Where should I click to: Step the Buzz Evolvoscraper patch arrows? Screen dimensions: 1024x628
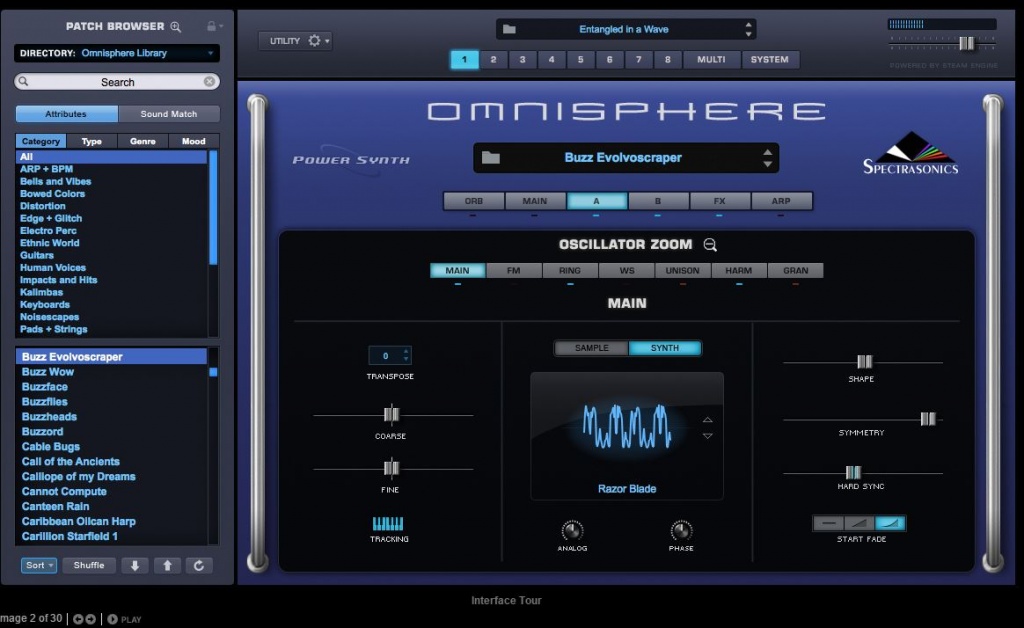tap(767, 158)
